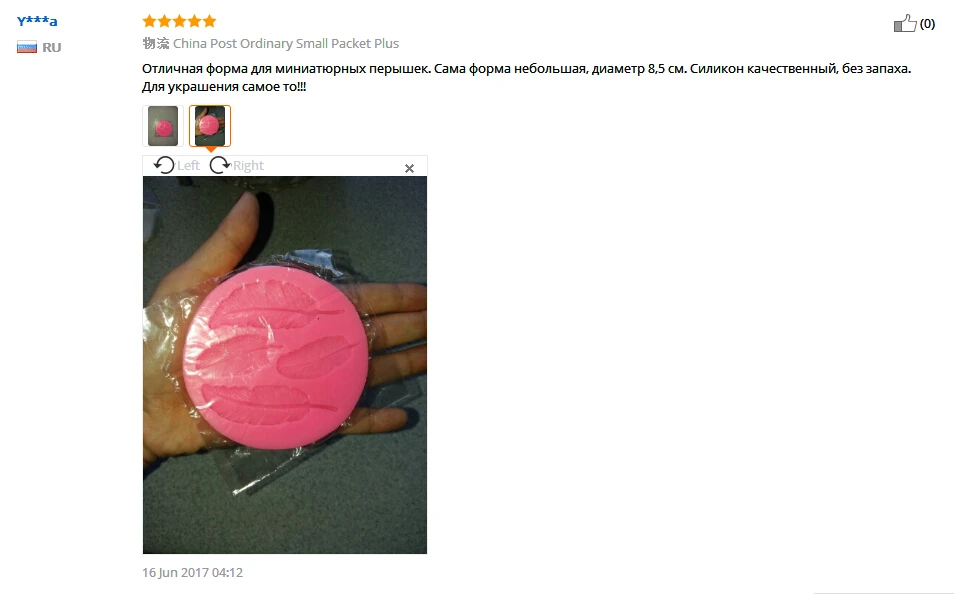Click the Russian review text paragraph
This screenshot has width=954, height=594.
click(x=526, y=77)
